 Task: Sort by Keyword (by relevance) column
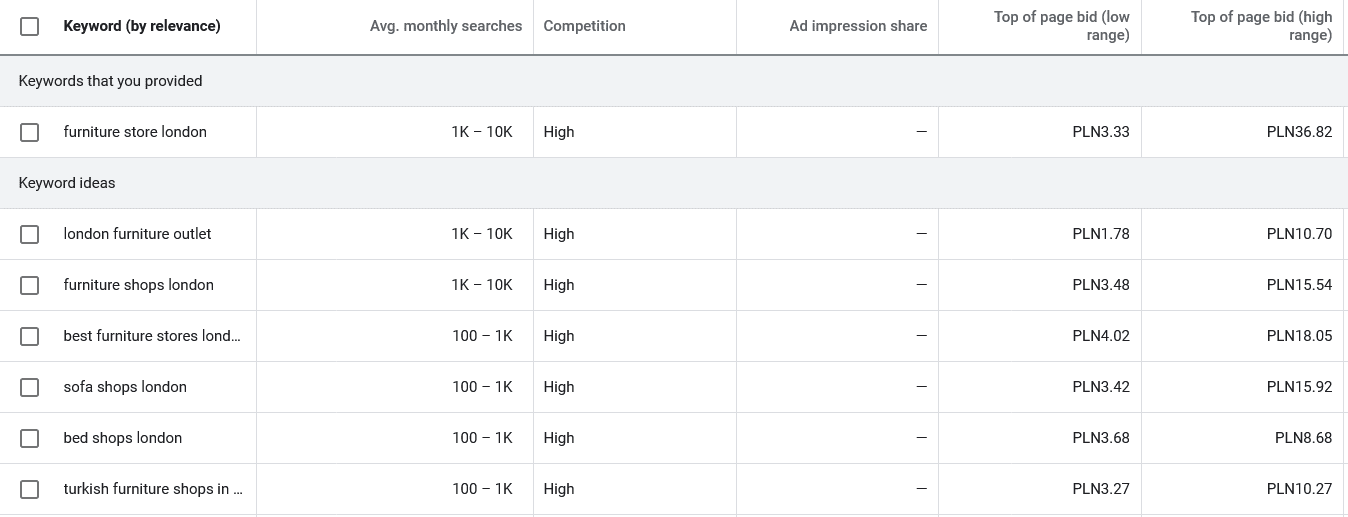click(142, 26)
